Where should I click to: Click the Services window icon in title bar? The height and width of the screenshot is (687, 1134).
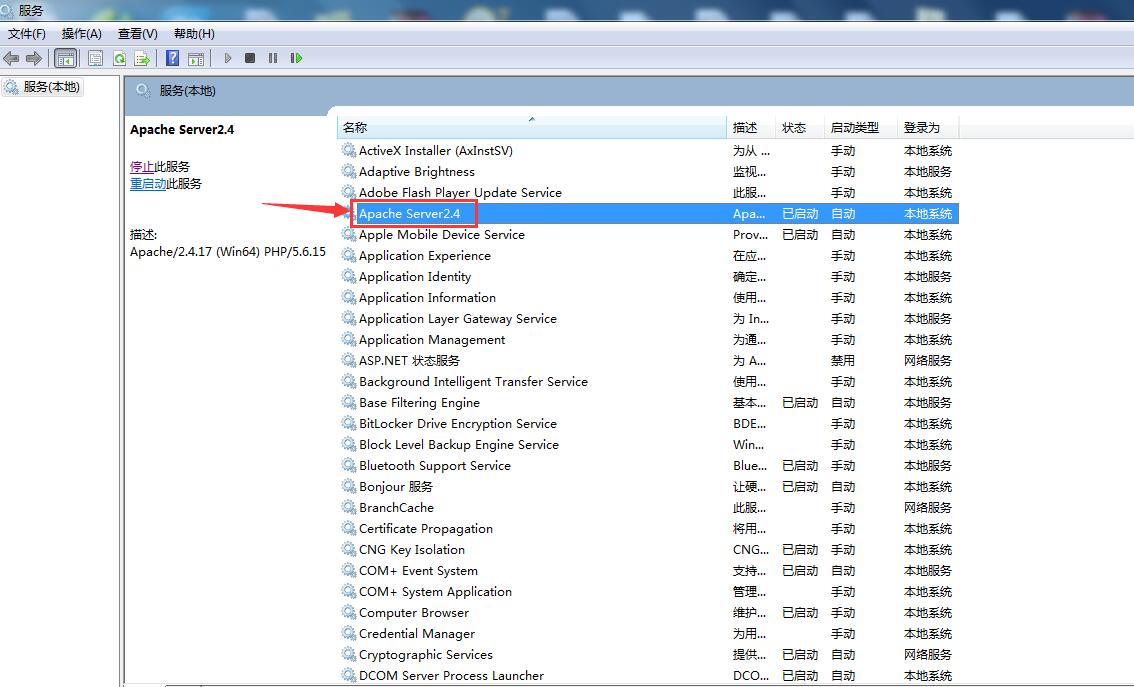tap(7, 9)
